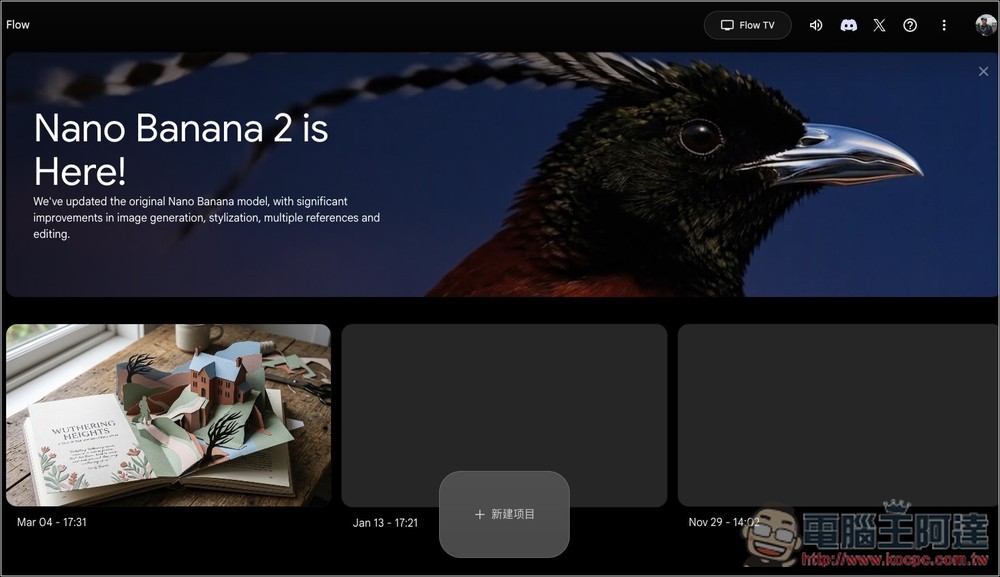Open the Wuthering Heights pop-up book project
The width and height of the screenshot is (1000, 577).
[168, 415]
